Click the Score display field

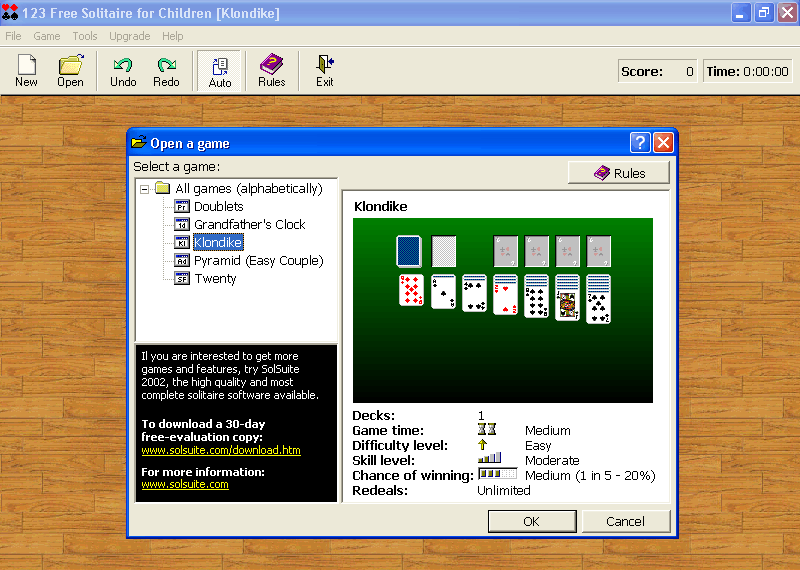(657, 71)
